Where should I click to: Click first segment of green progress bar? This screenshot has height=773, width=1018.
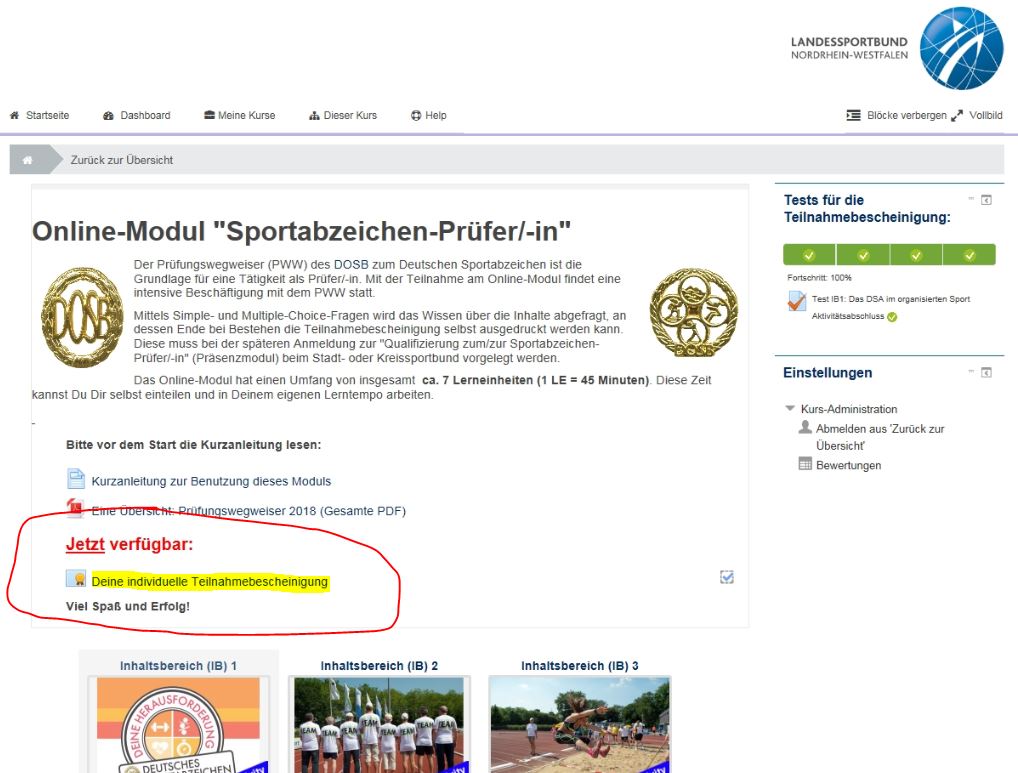809,254
